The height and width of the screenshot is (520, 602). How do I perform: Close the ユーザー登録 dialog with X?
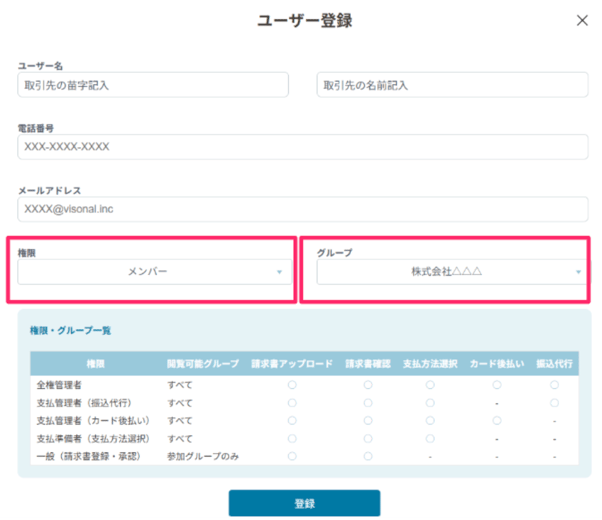click(583, 20)
